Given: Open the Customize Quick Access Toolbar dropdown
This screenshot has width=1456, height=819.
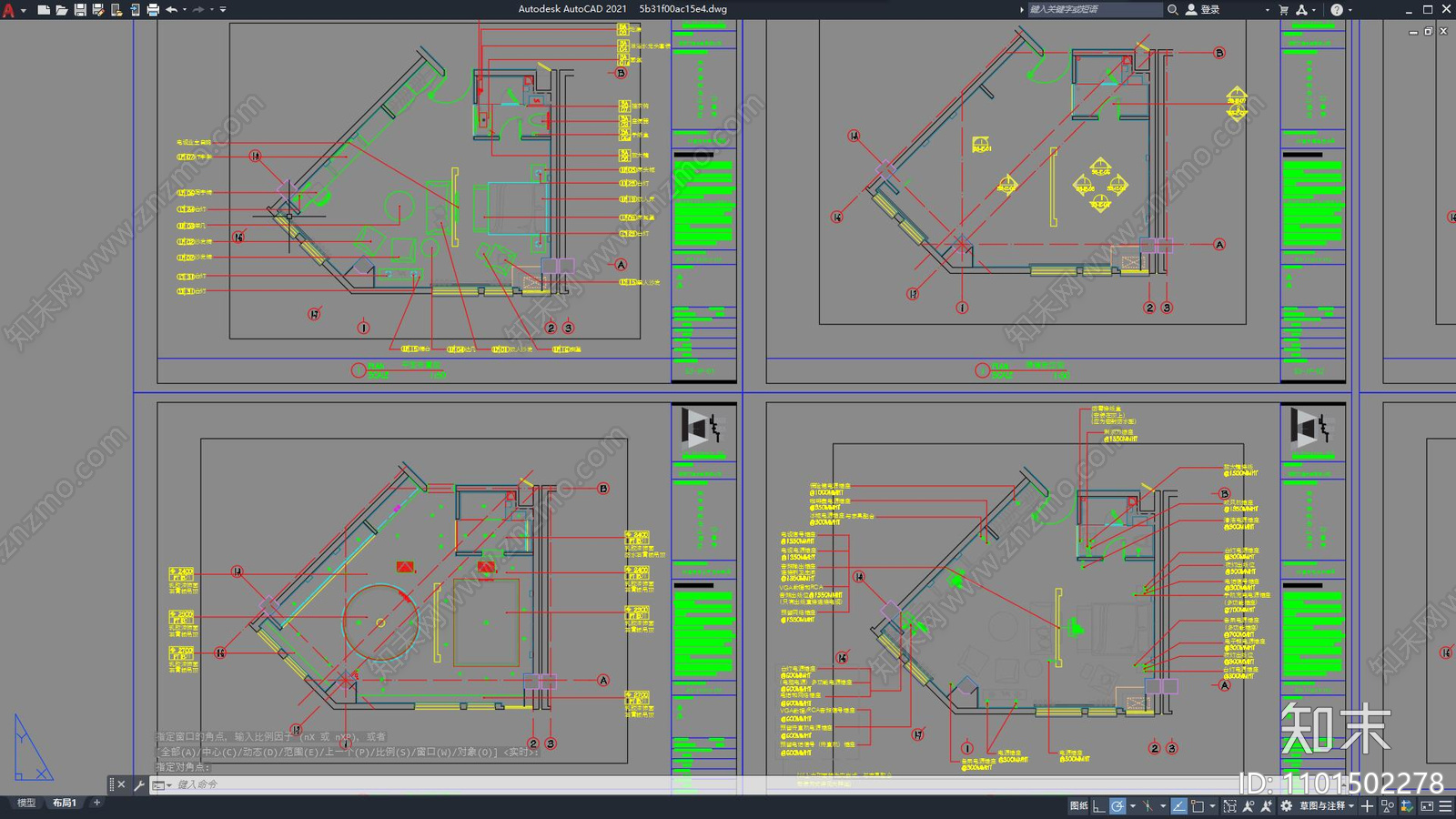Looking at the screenshot, I should tap(224, 10).
